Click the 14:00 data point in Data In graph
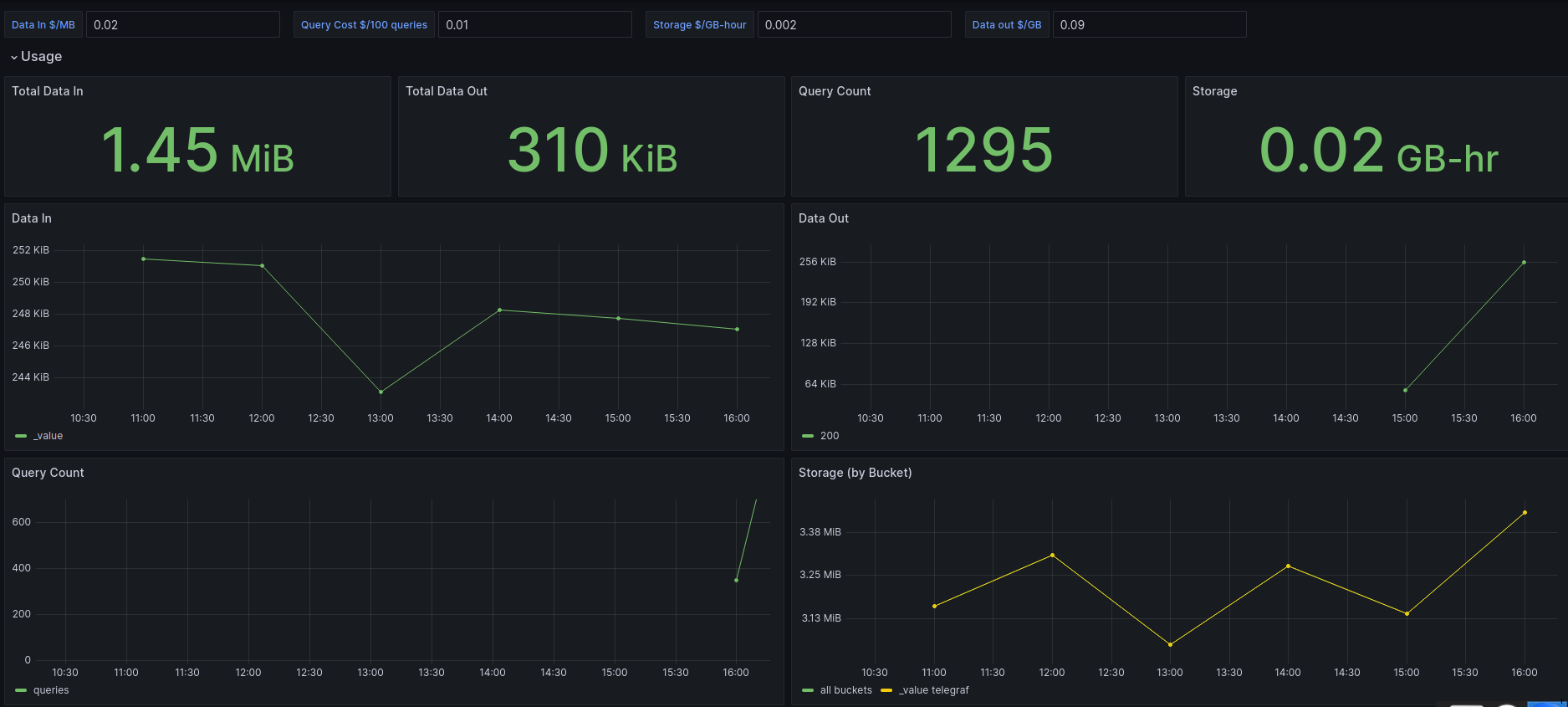1568x707 pixels. tap(499, 310)
